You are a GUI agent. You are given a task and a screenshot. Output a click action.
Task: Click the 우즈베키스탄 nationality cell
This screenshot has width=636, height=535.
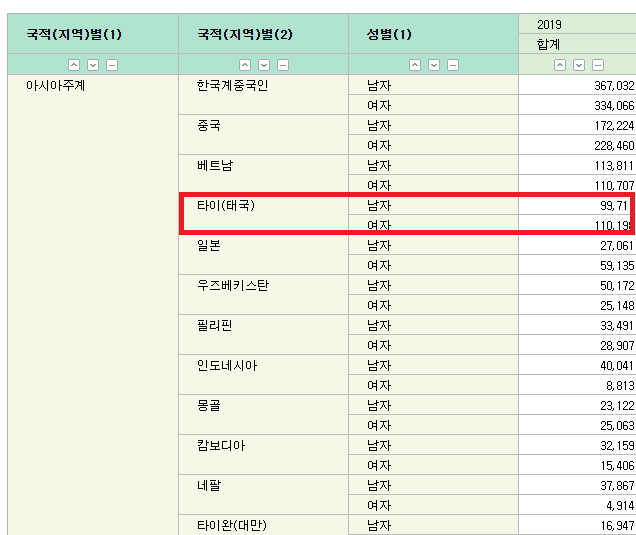(232, 286)
